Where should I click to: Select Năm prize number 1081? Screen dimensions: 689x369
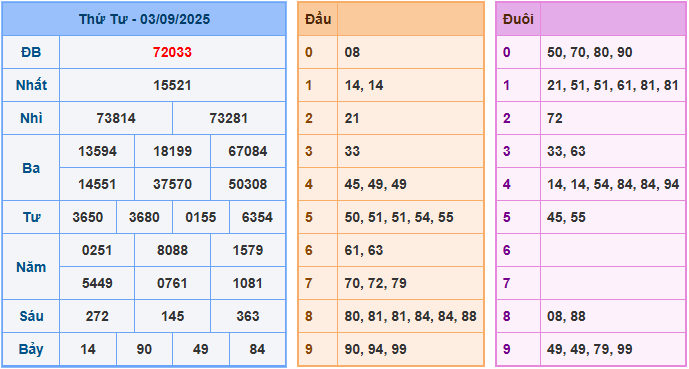pos(247,283)
